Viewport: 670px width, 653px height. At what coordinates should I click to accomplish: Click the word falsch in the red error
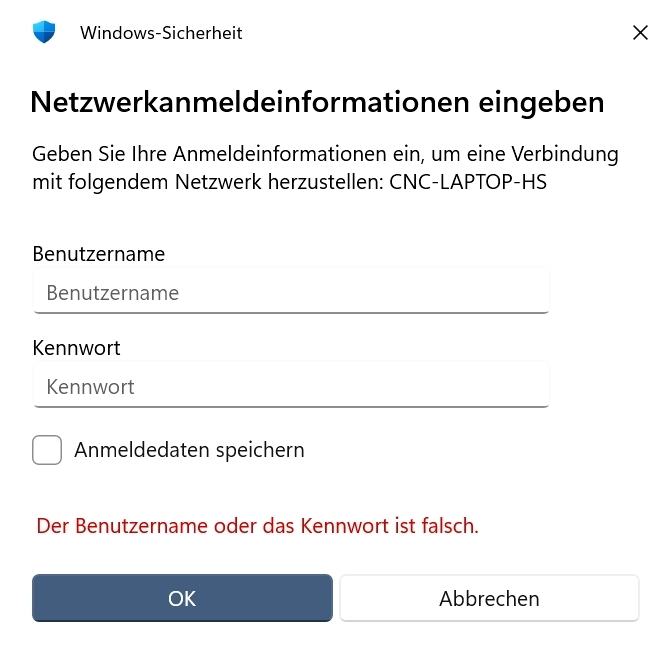click(447, 525)
